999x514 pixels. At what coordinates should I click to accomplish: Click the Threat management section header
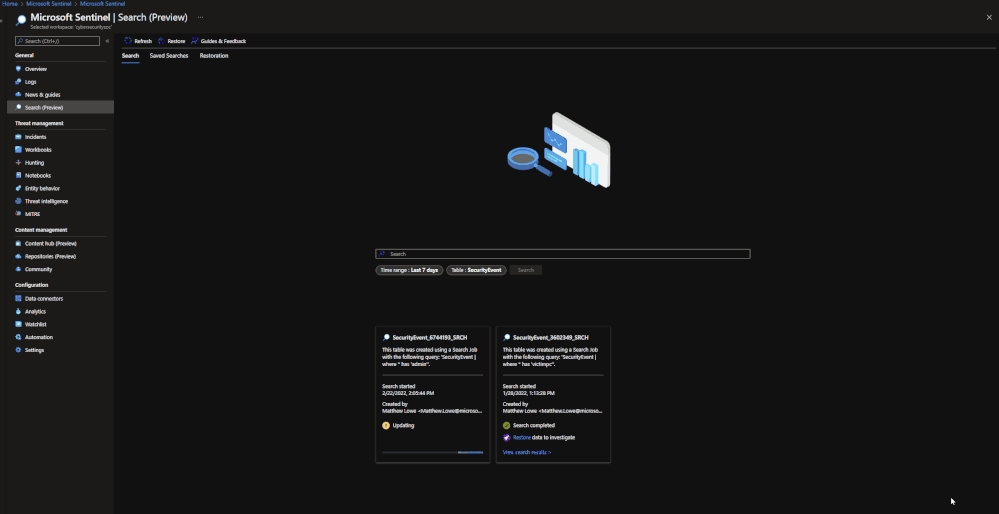coord(39,123)
